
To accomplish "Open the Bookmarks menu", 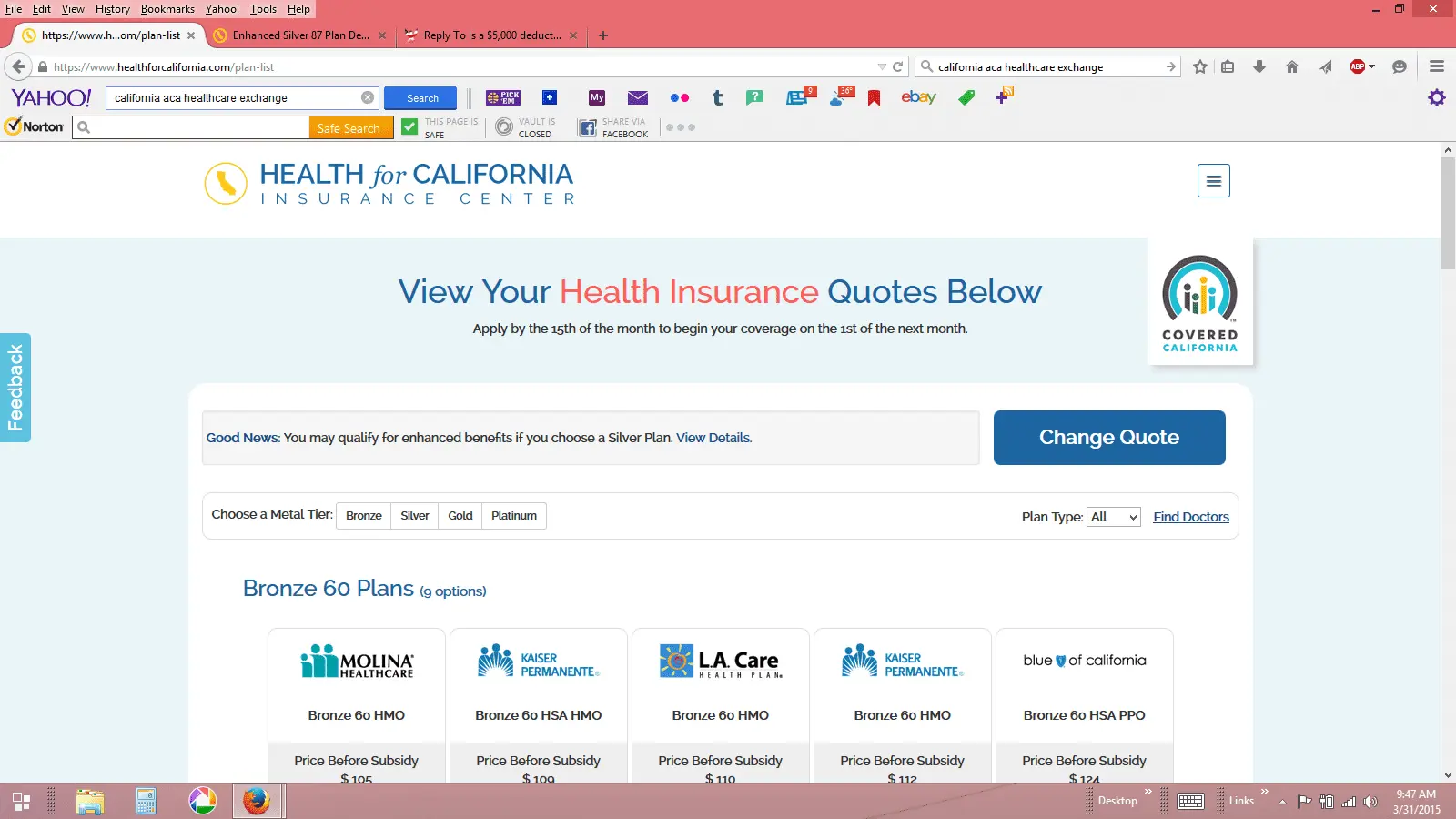I will (167, 9).
